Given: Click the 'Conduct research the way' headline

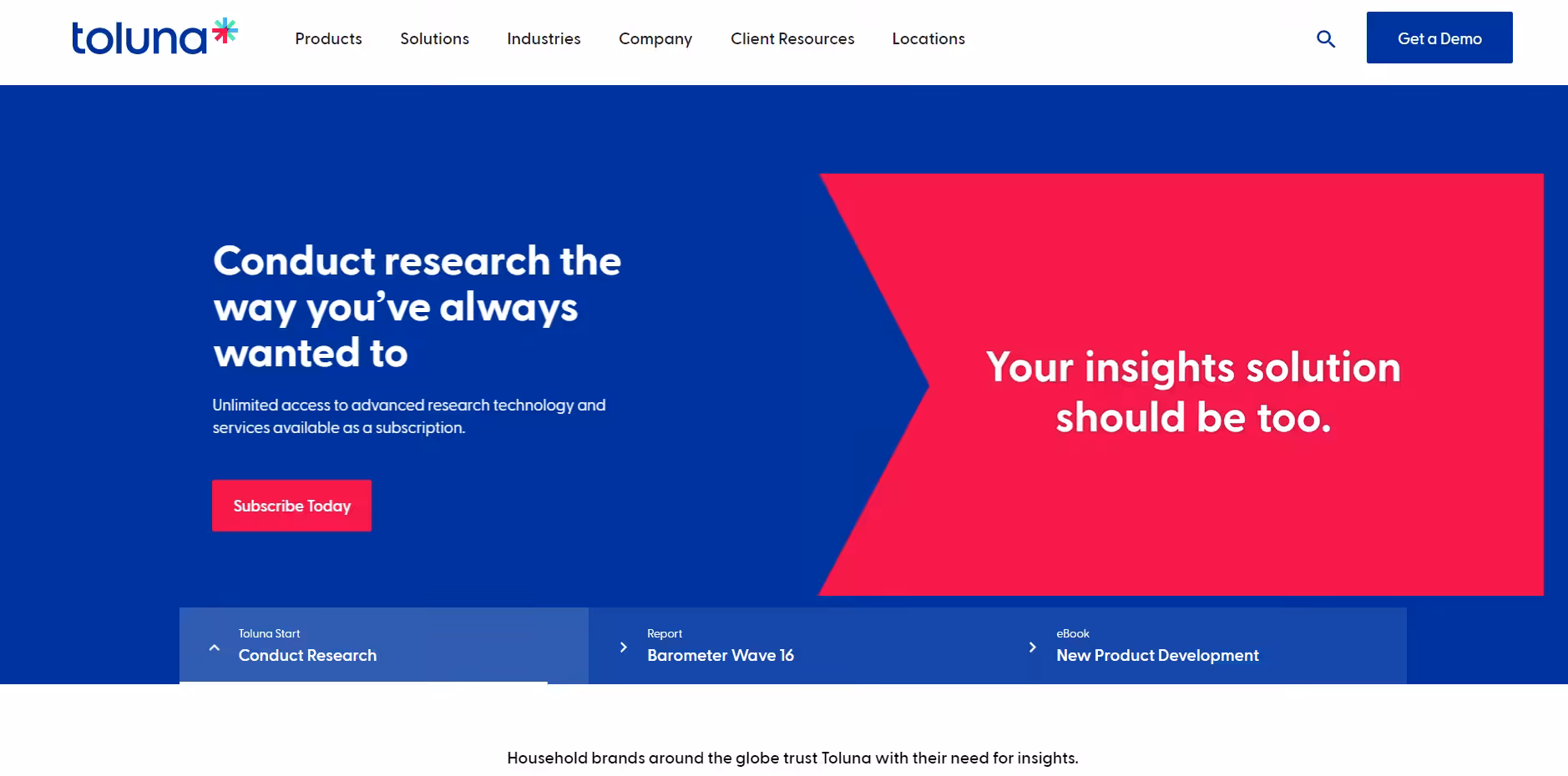Looking at the screenshot, I should [417, 306].
